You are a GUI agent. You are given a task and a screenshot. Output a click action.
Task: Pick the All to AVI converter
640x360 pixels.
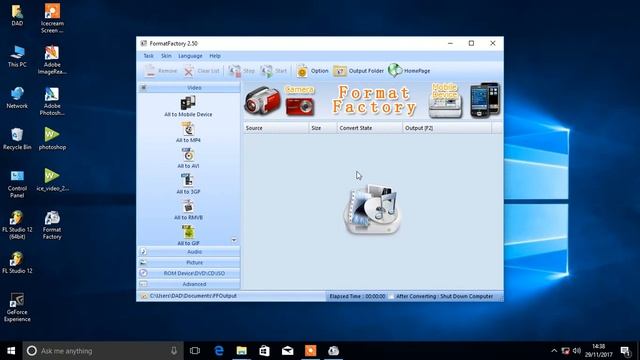[x=188, y=158]
